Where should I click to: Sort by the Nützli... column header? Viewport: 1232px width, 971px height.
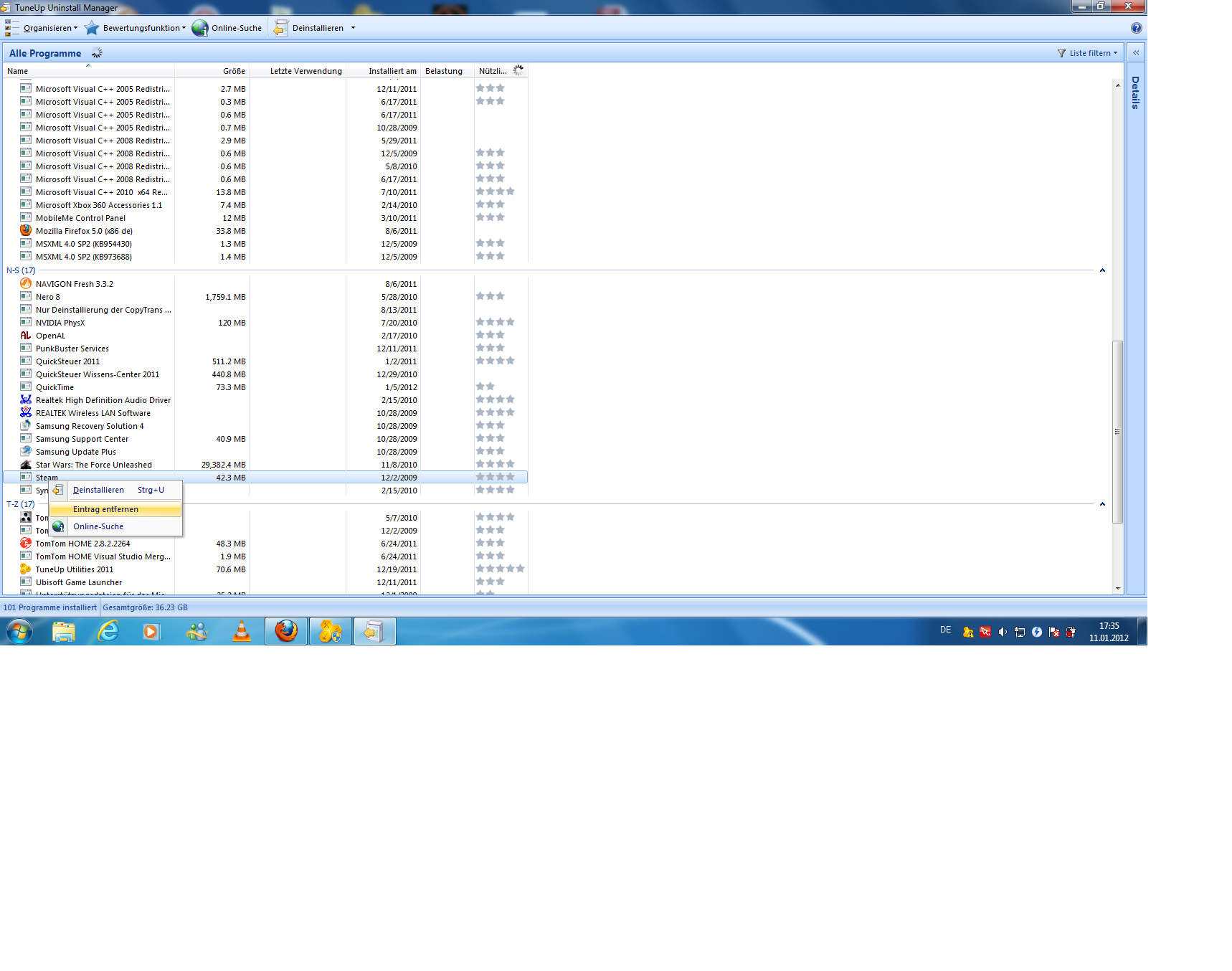pyautogui.click(x=501, y=71)
